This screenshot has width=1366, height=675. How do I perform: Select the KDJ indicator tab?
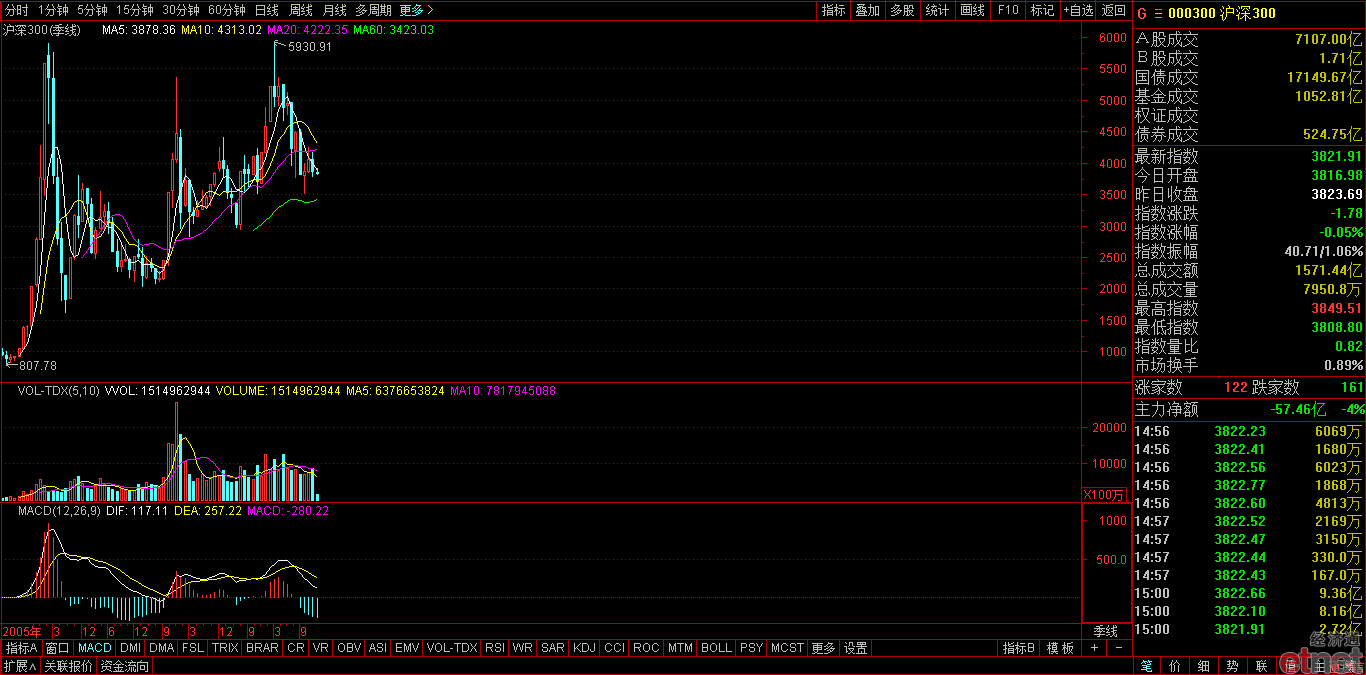point(584,648)
